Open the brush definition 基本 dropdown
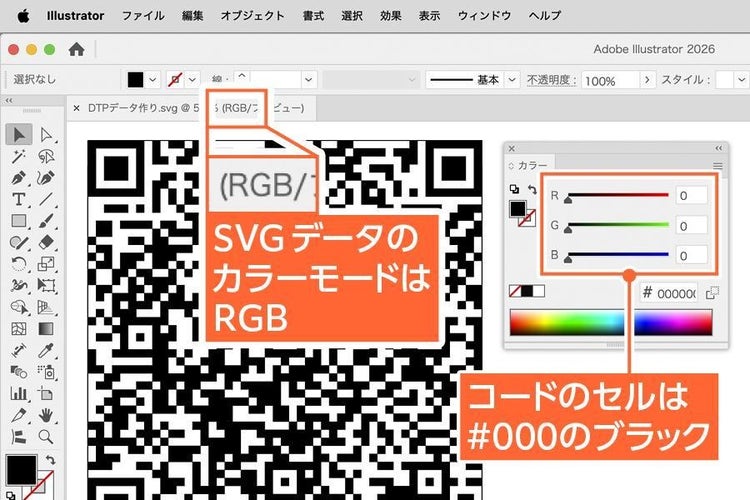 tap(512, 79)
